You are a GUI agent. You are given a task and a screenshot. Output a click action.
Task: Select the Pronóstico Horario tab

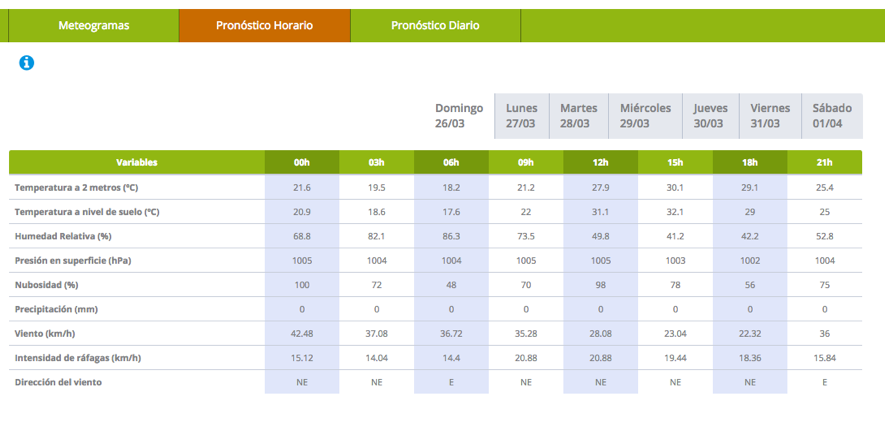(265, 25)
